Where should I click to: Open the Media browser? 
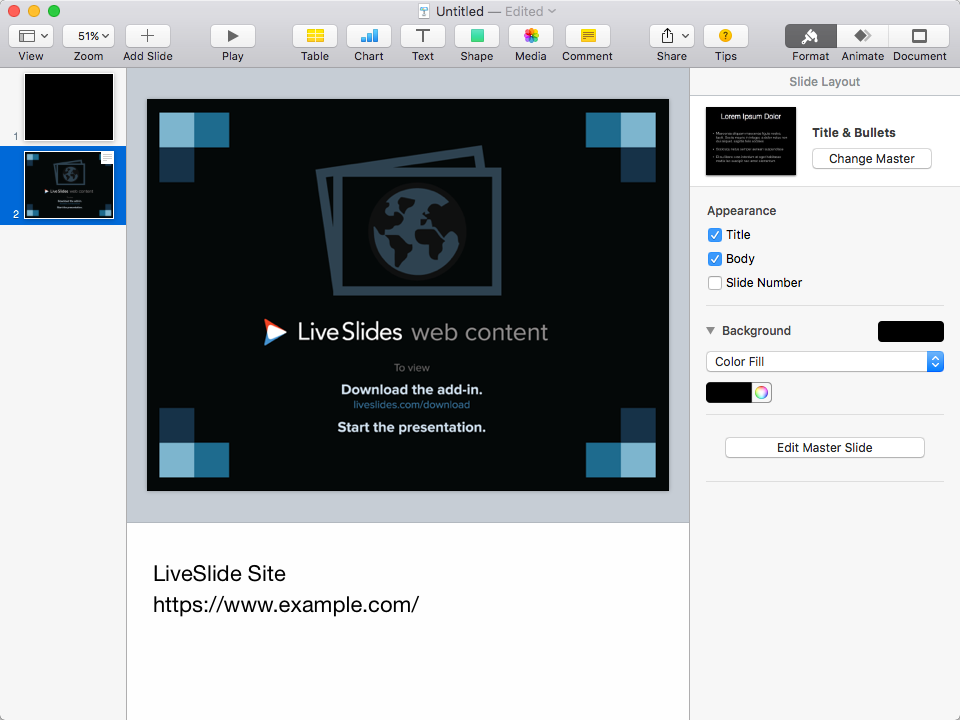[x=531, y=36]
